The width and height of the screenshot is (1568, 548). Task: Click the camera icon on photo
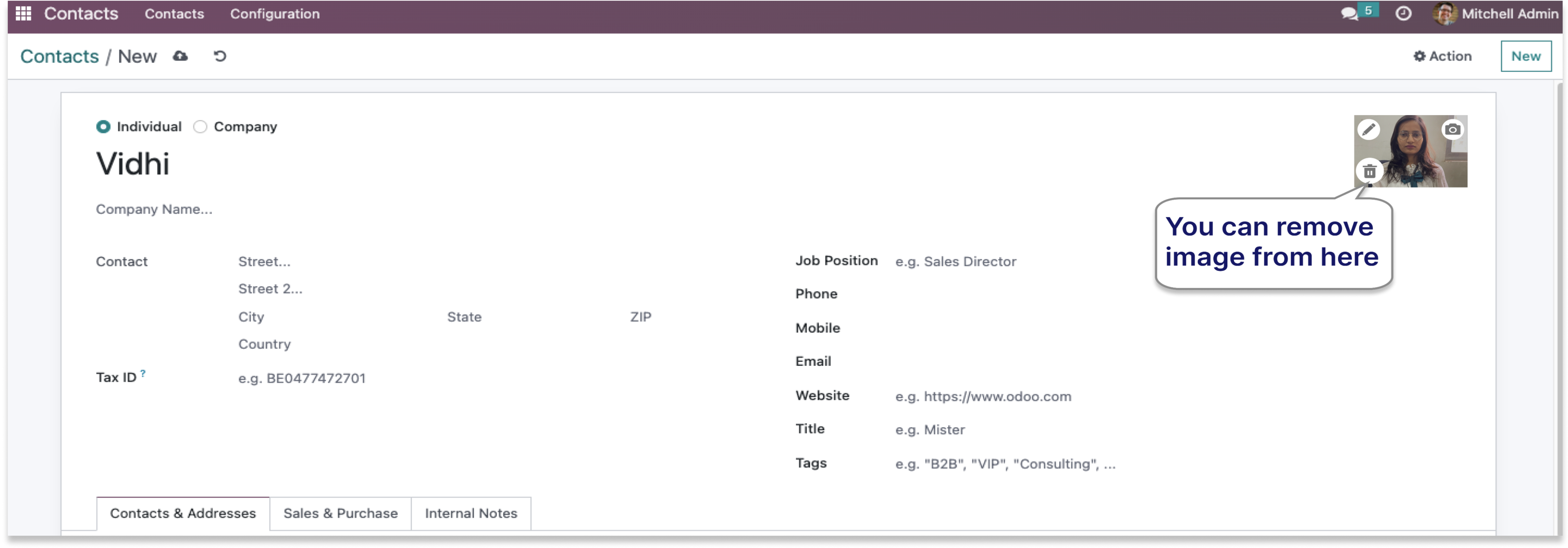point(1452,129)
